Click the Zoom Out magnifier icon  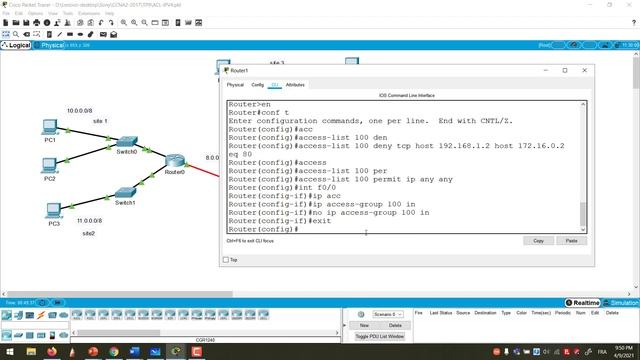click(144, 23)
